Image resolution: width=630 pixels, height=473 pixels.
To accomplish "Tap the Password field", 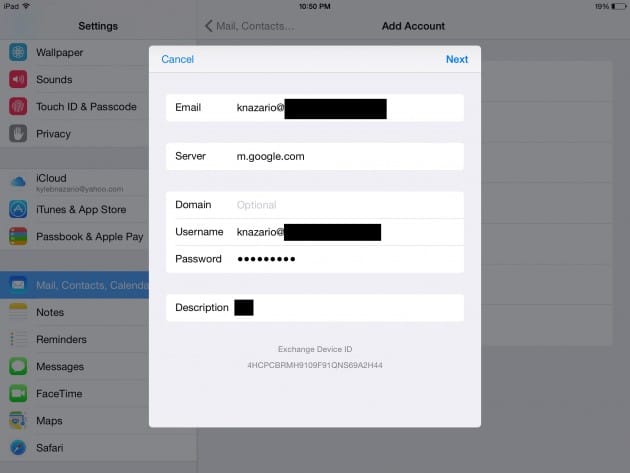I will click(315, 259).
